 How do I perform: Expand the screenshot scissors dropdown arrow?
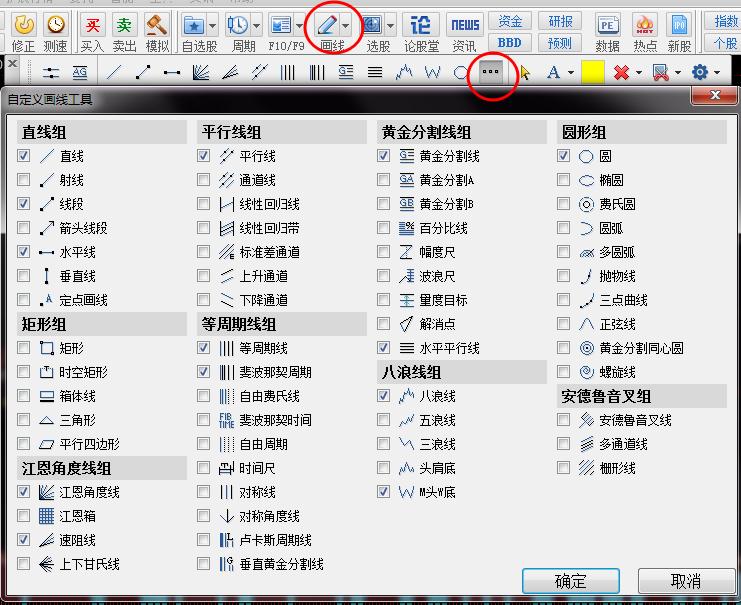point(678,72)
